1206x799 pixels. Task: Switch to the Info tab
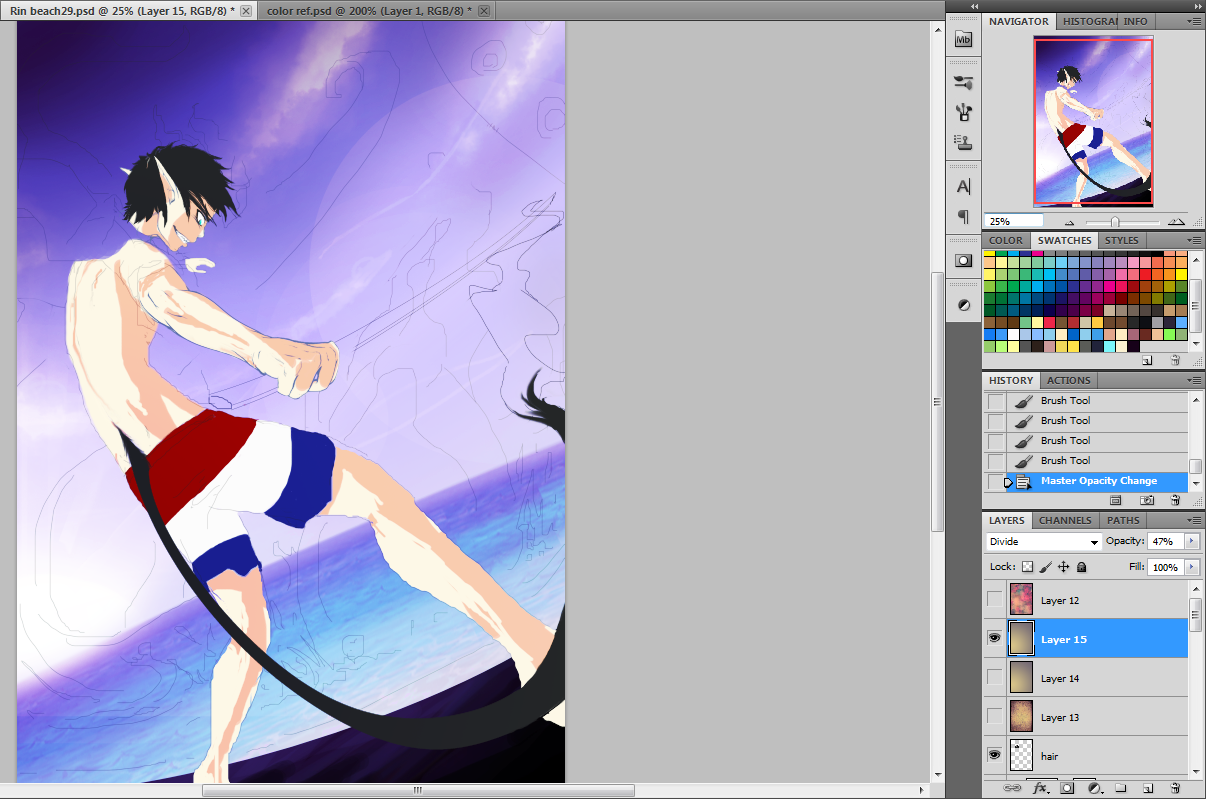click(x=1135, y=21)
